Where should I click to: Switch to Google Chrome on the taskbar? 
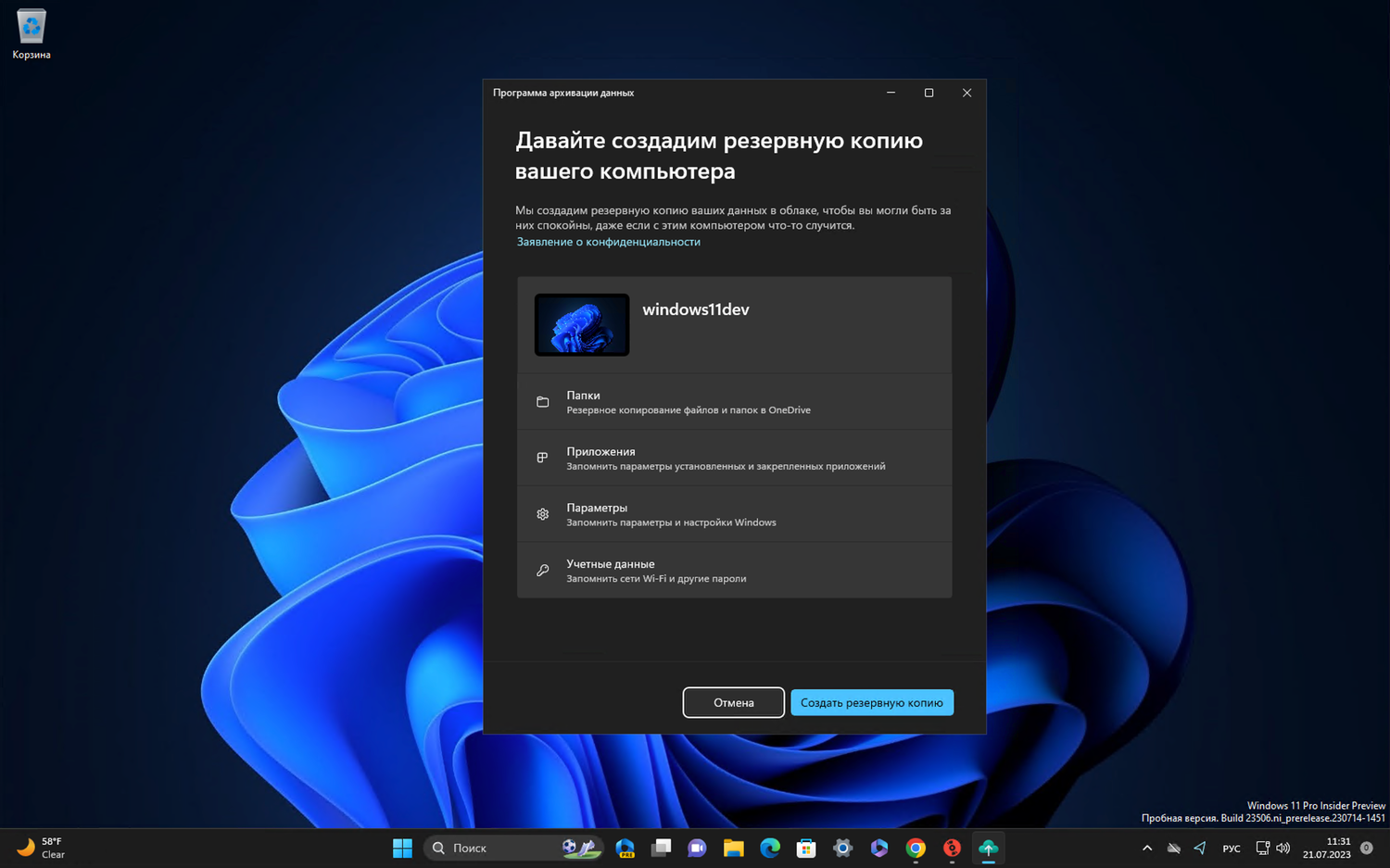click(x=916, y=848)
